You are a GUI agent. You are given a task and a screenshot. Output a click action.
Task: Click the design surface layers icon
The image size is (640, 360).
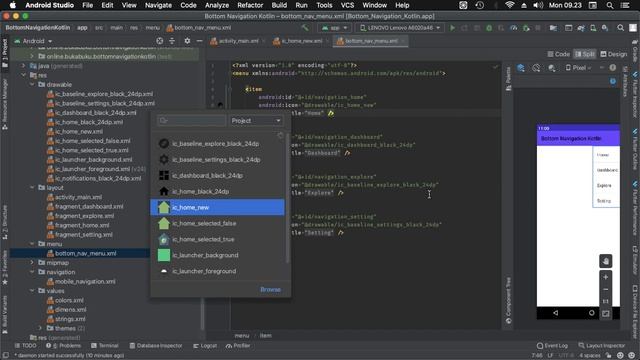[521, 68]
